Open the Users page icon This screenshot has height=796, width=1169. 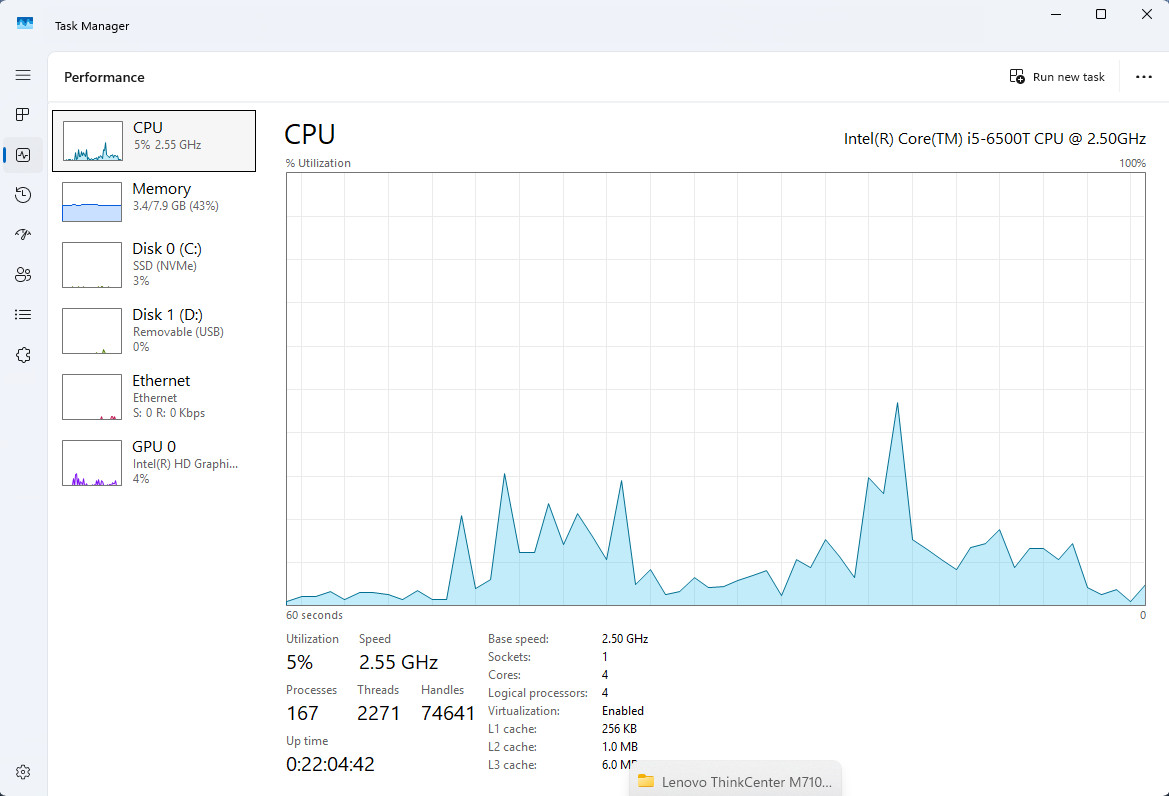tap(23, 275)
